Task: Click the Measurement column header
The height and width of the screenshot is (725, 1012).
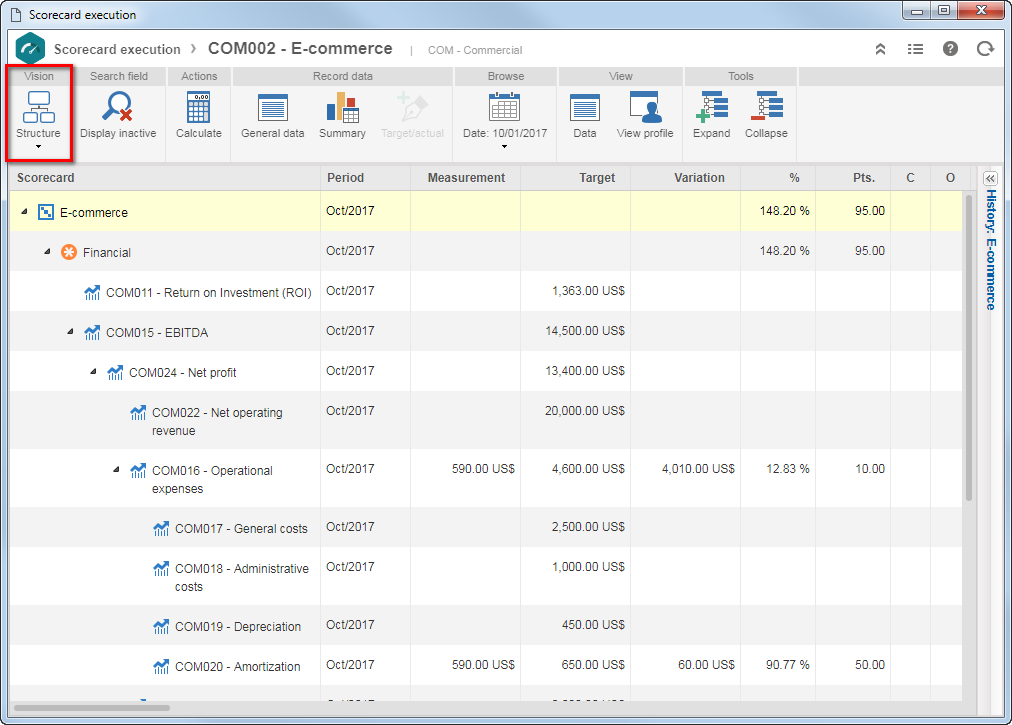Action: [465, 178]
